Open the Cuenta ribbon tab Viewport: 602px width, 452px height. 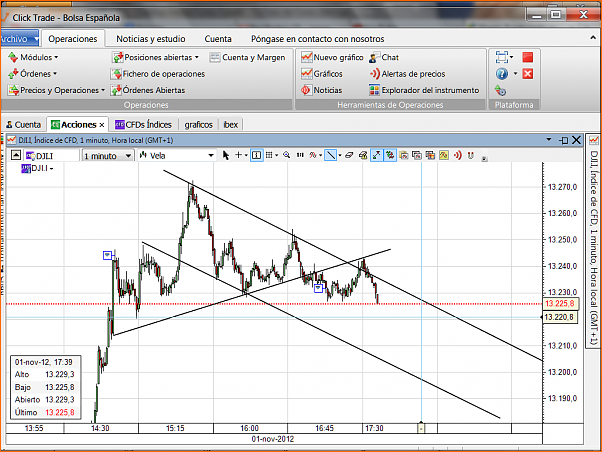click(218, 39)
